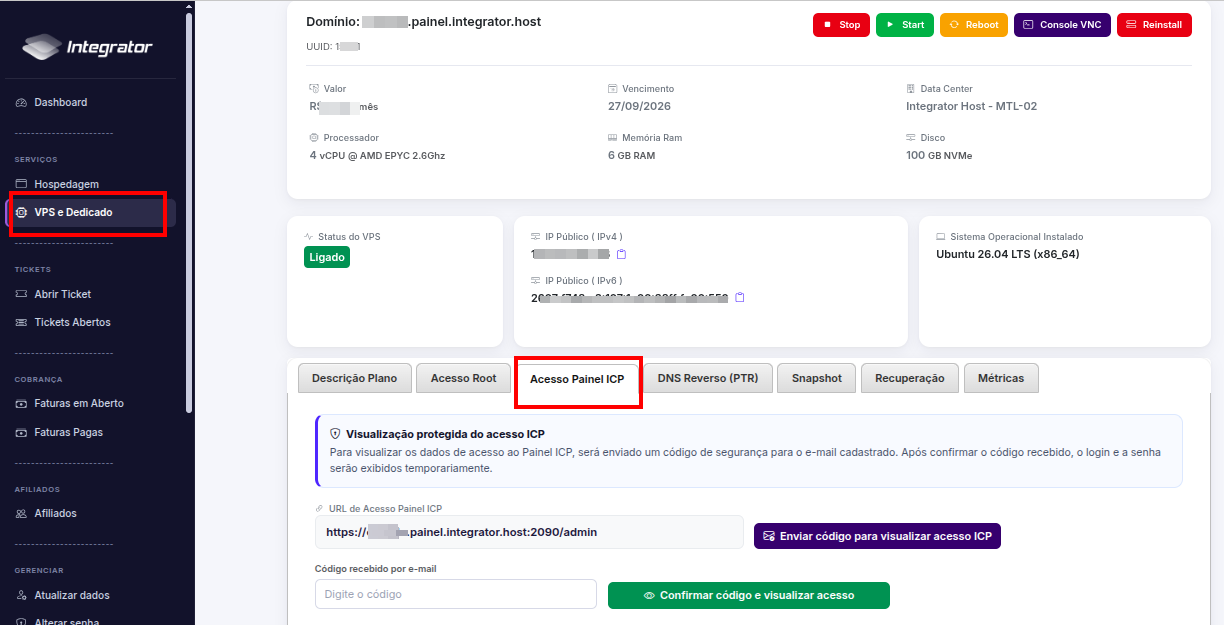Open the Métricas tab

click(1001, 378)
